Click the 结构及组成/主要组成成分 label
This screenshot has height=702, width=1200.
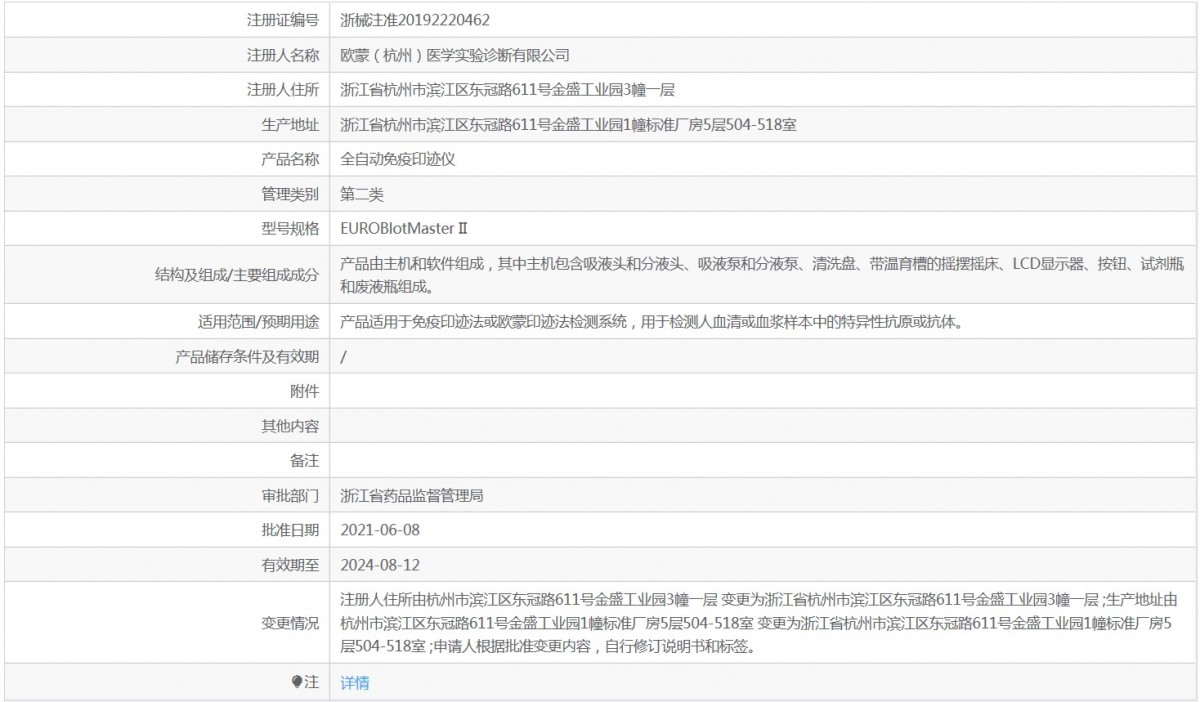[237, 275]
